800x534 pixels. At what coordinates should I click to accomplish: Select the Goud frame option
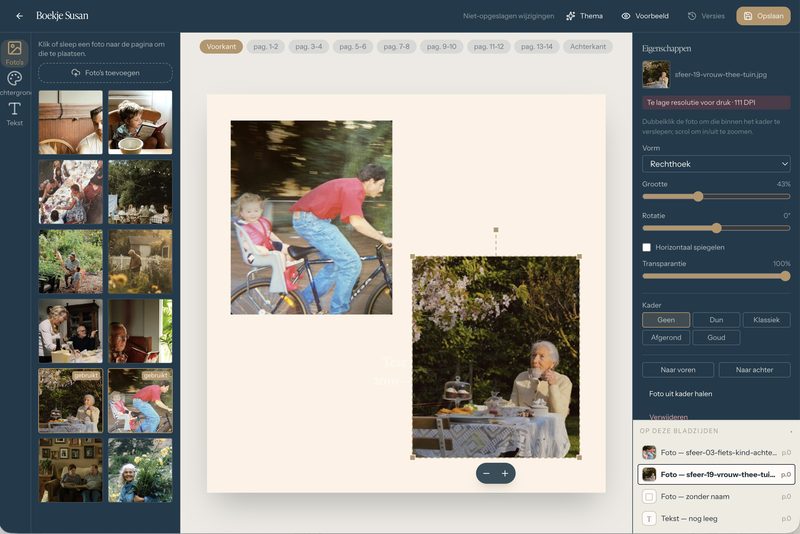click(x=716, y=337)
